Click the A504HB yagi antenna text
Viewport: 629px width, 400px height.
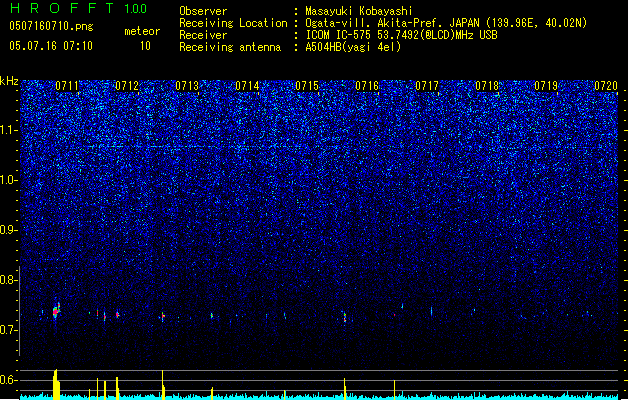coord(353,47)
